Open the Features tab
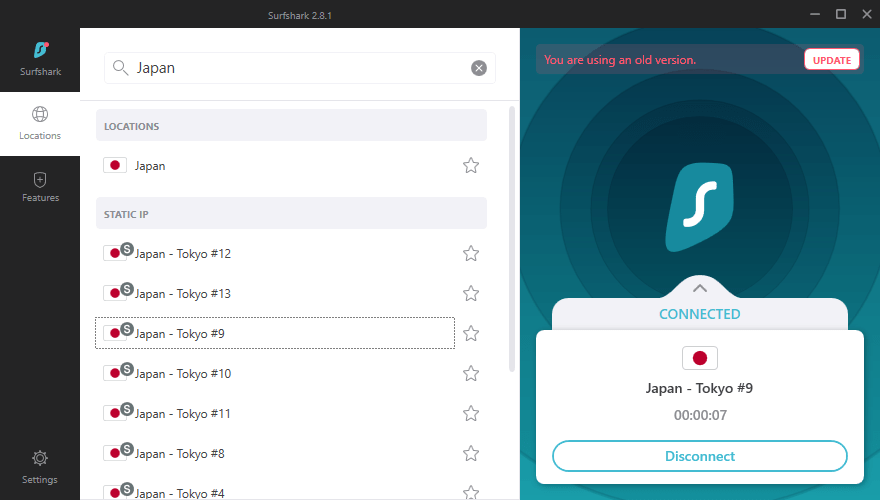The image size is (880, 500). (x=40, y=187)
